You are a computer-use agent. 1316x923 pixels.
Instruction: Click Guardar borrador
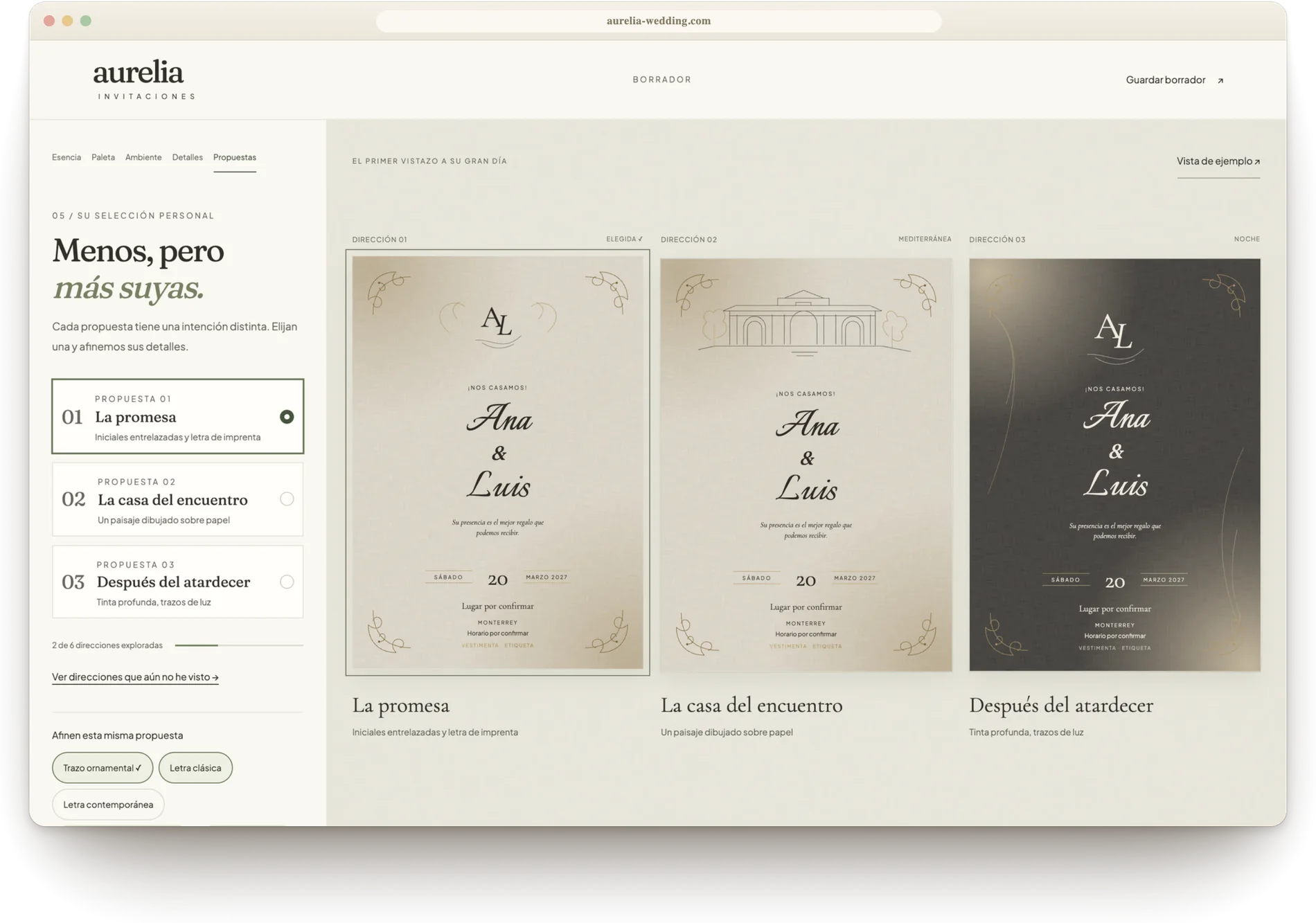(x=1166, y=80)
